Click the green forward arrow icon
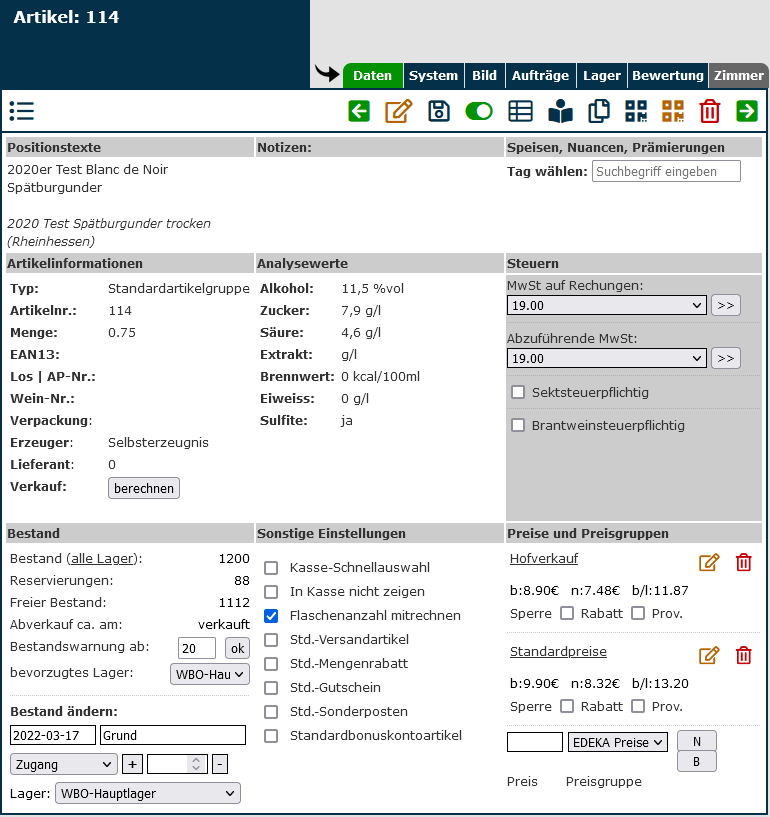The width and height of the screenshot is (770, 817). 747,111
